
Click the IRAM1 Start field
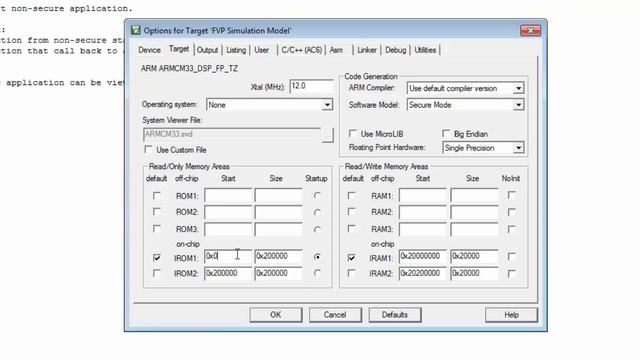click(423, 256)
